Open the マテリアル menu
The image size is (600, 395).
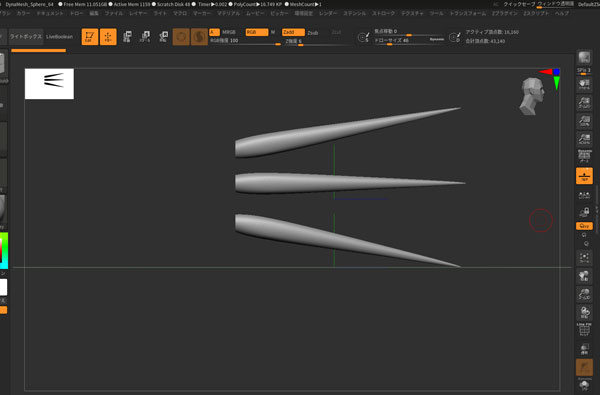[229, 13]
